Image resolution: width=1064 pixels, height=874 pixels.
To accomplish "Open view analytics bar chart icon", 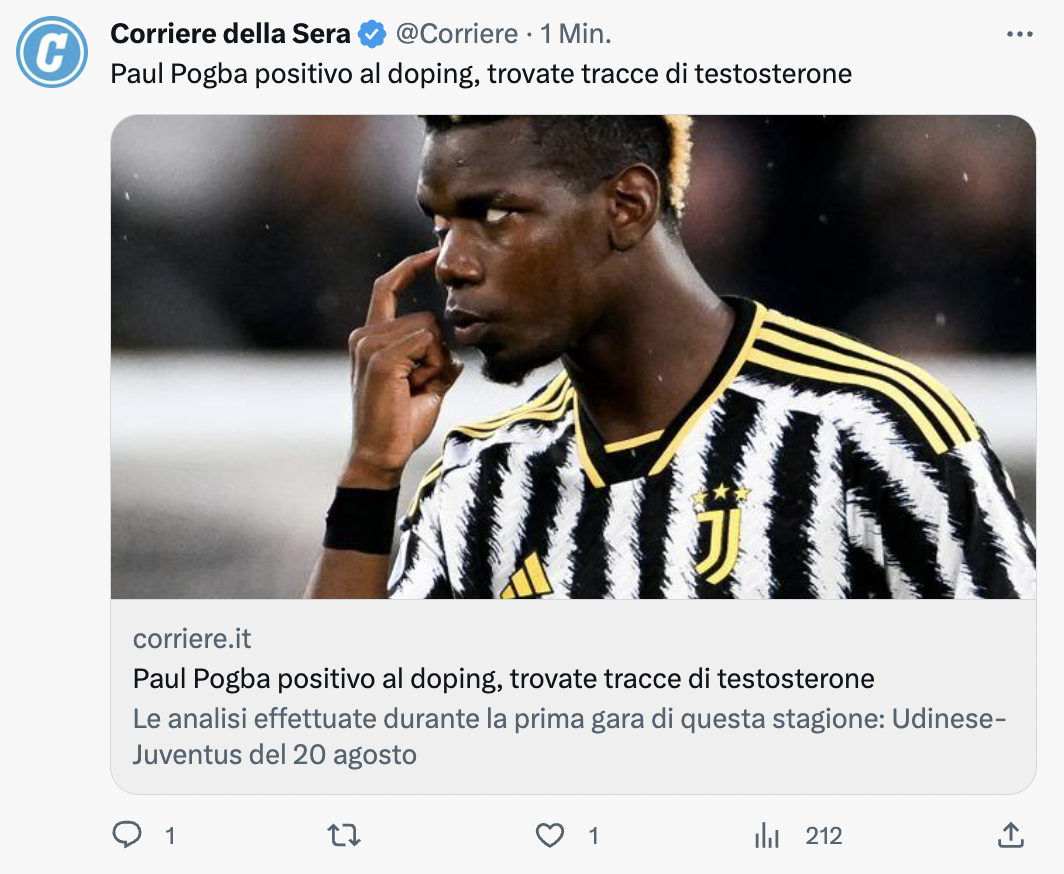I will 767,835.
